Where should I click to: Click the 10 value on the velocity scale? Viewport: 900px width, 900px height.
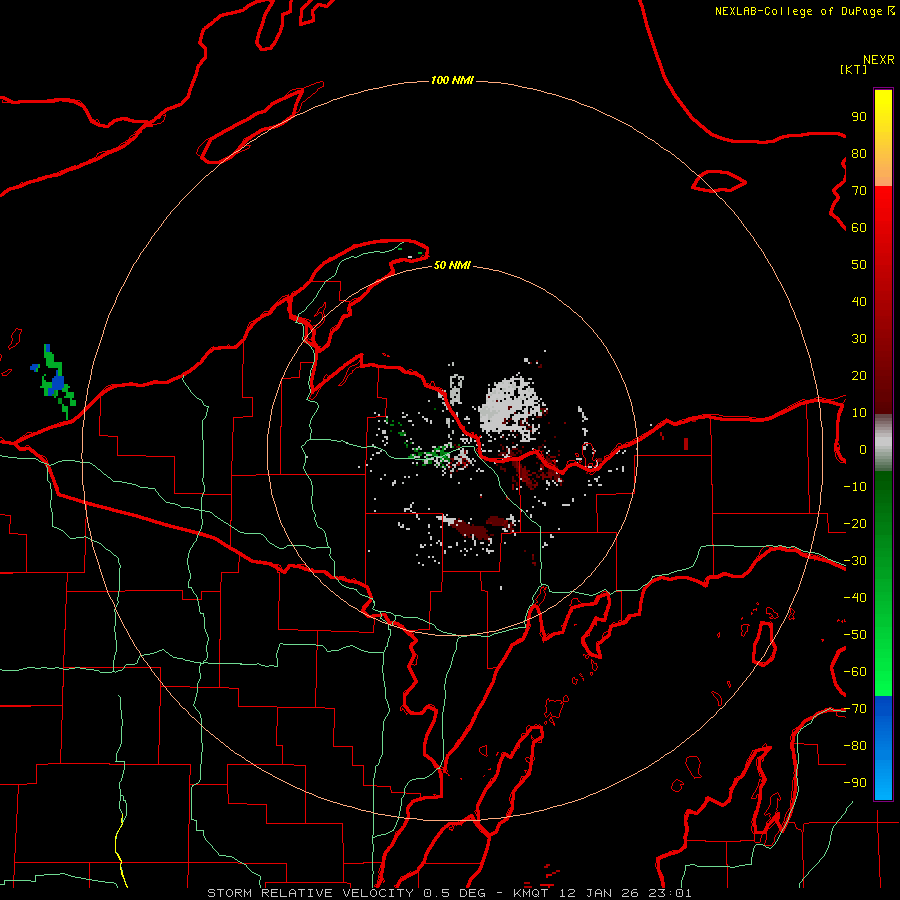tap(859, 413)
